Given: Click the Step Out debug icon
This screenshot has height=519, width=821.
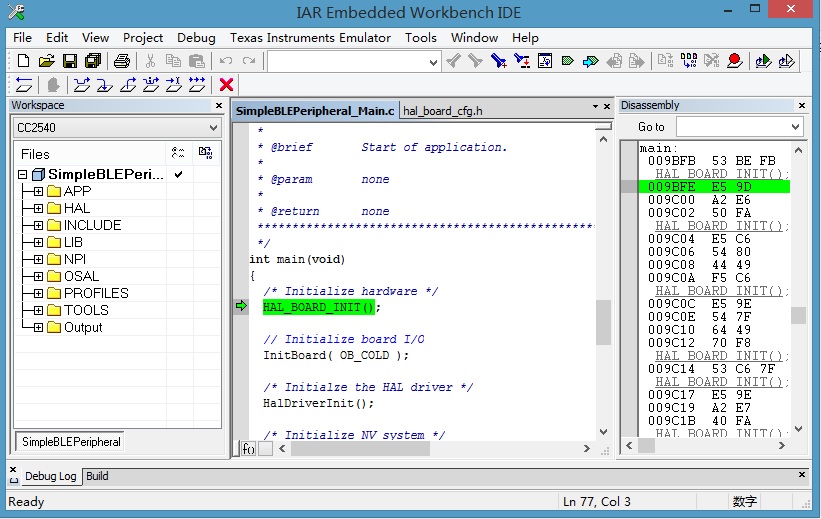Looking at the screenshot, I should point(128,85).
